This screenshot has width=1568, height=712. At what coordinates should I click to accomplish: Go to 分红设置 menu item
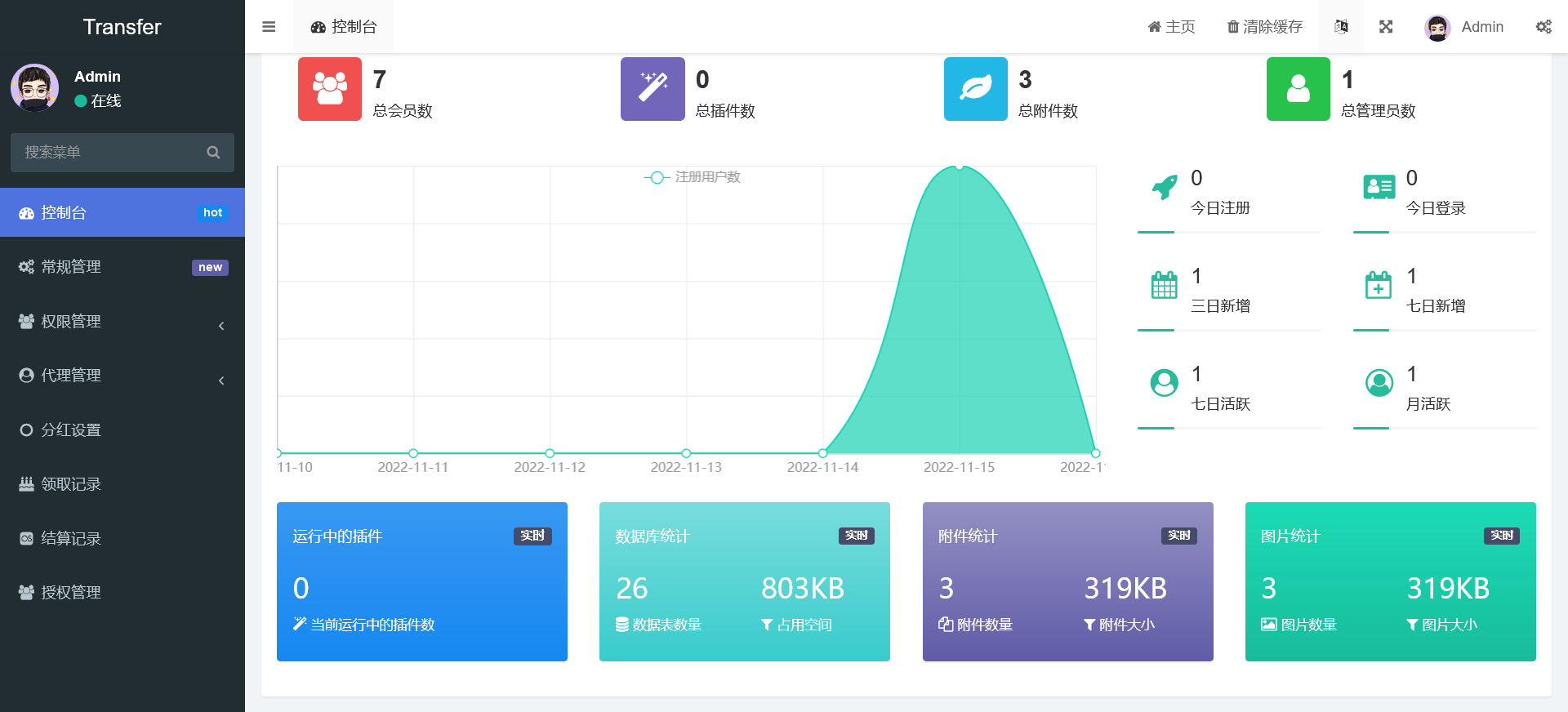[x=122, y=430]
